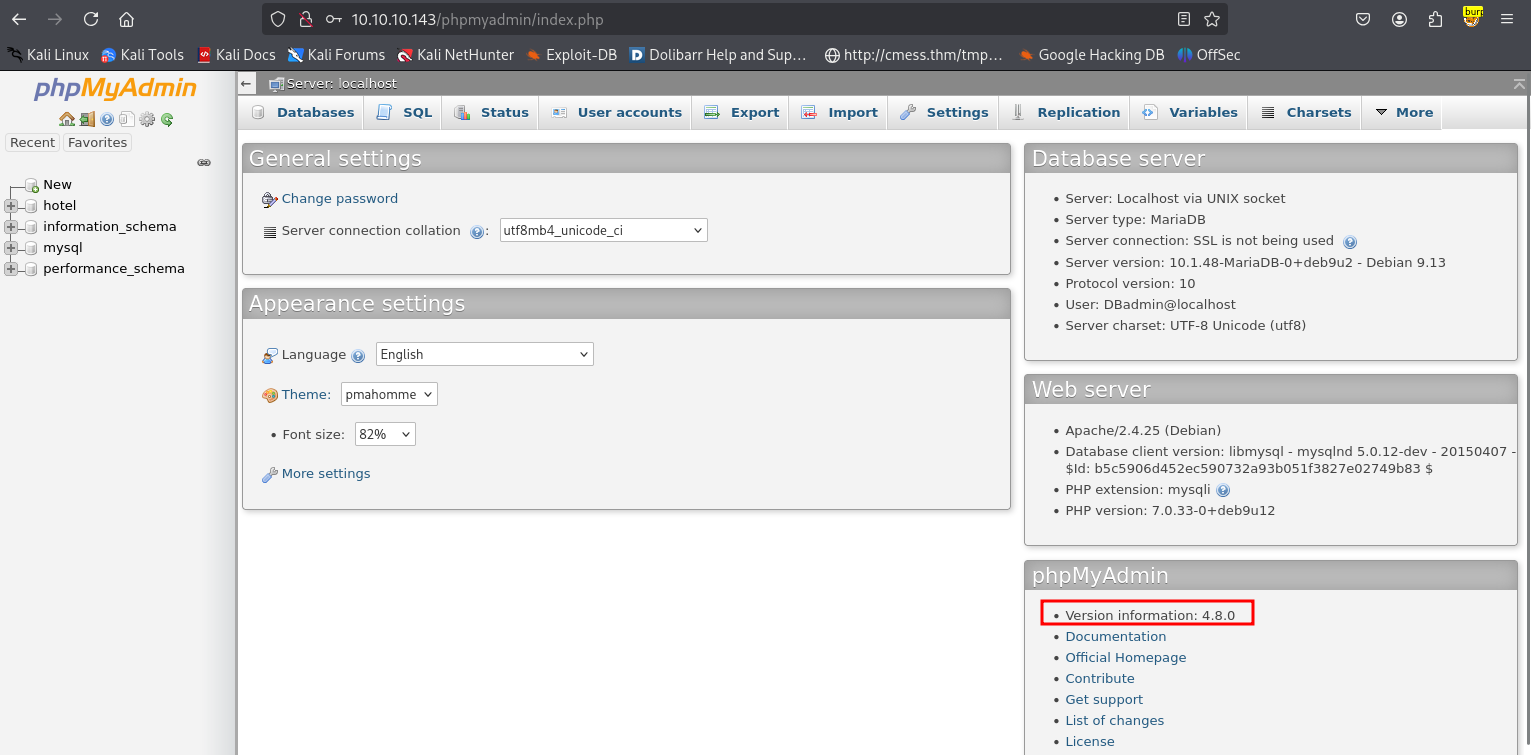This screenshot has height=755, width=1531.
Task: Click the Favorites button in sidebar
Action: click(x=97, y=143)
